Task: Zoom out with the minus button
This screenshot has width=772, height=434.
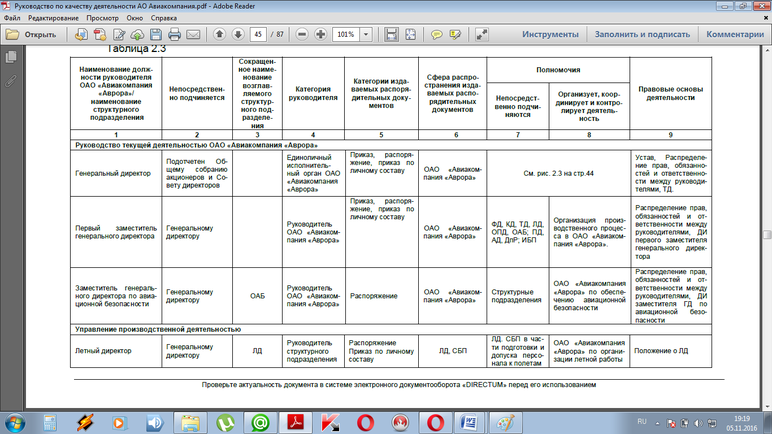Action: (x=302, y=34)
